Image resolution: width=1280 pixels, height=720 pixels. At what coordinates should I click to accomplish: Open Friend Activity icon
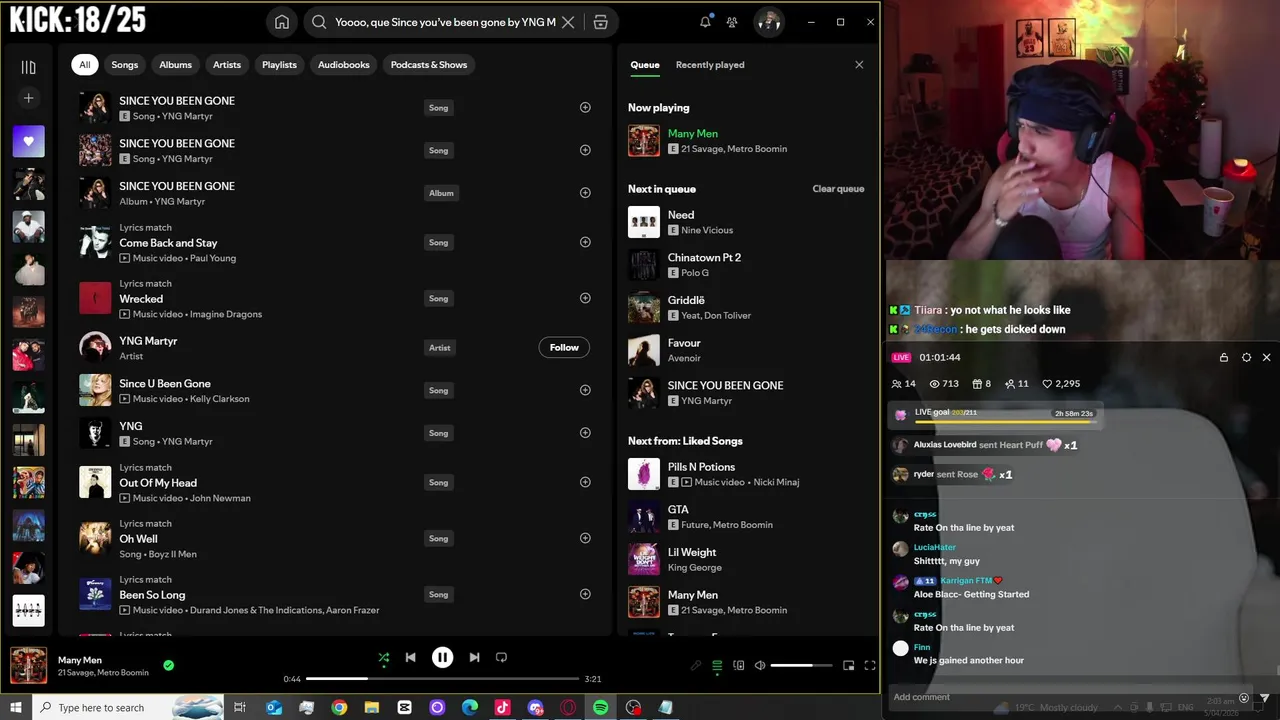[x=732, y=22]
